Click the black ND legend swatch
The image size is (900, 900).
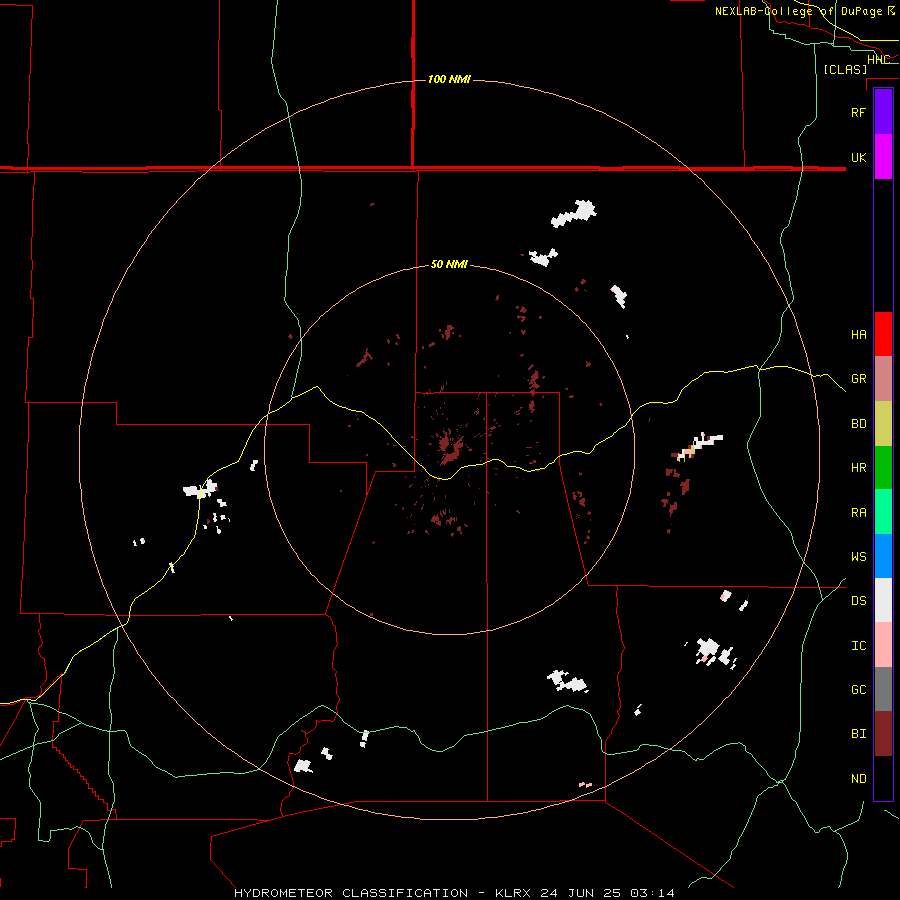point(883,778)
